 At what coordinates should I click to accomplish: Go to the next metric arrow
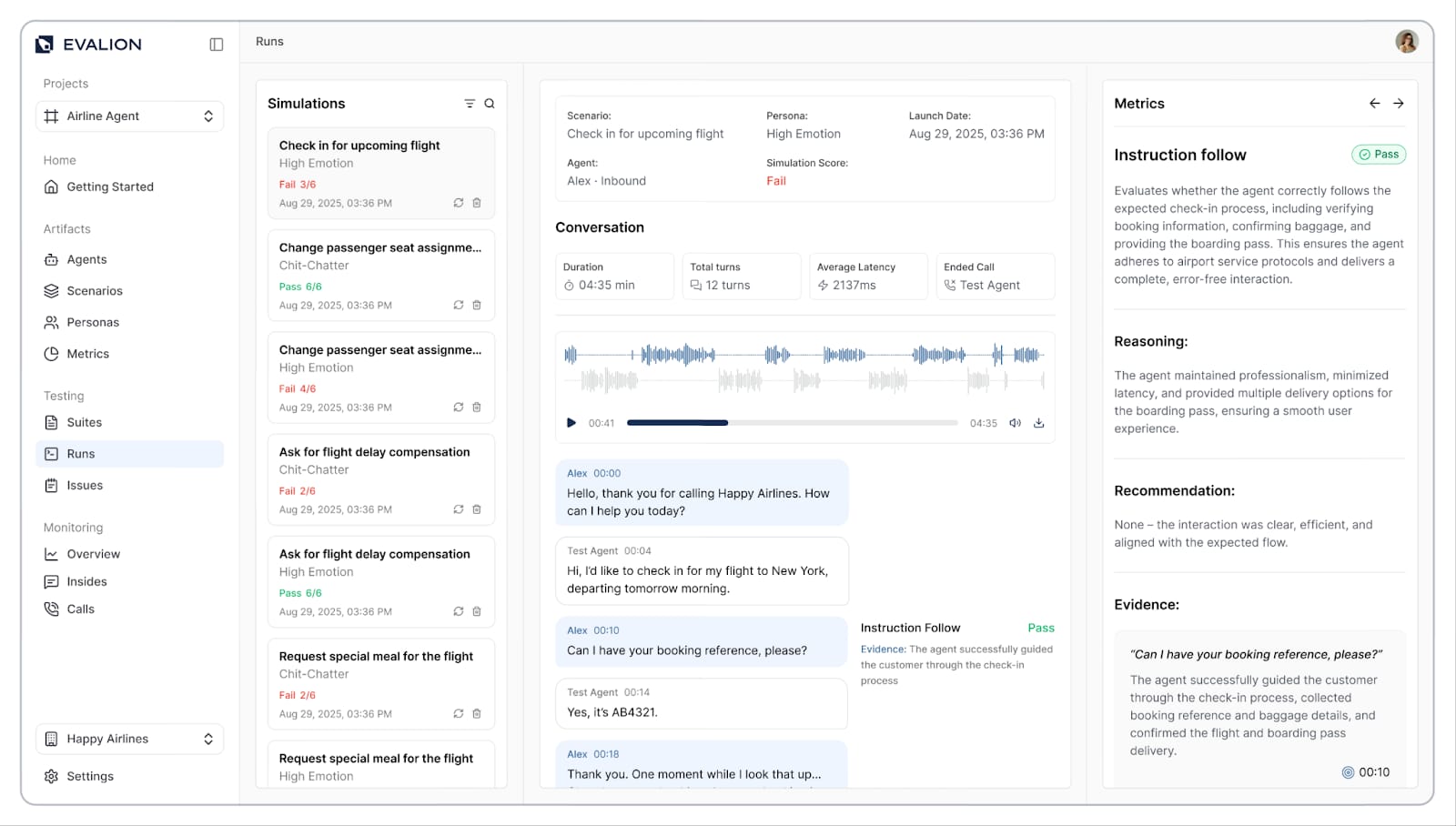pyautogui.click(x=1399, y=104)
